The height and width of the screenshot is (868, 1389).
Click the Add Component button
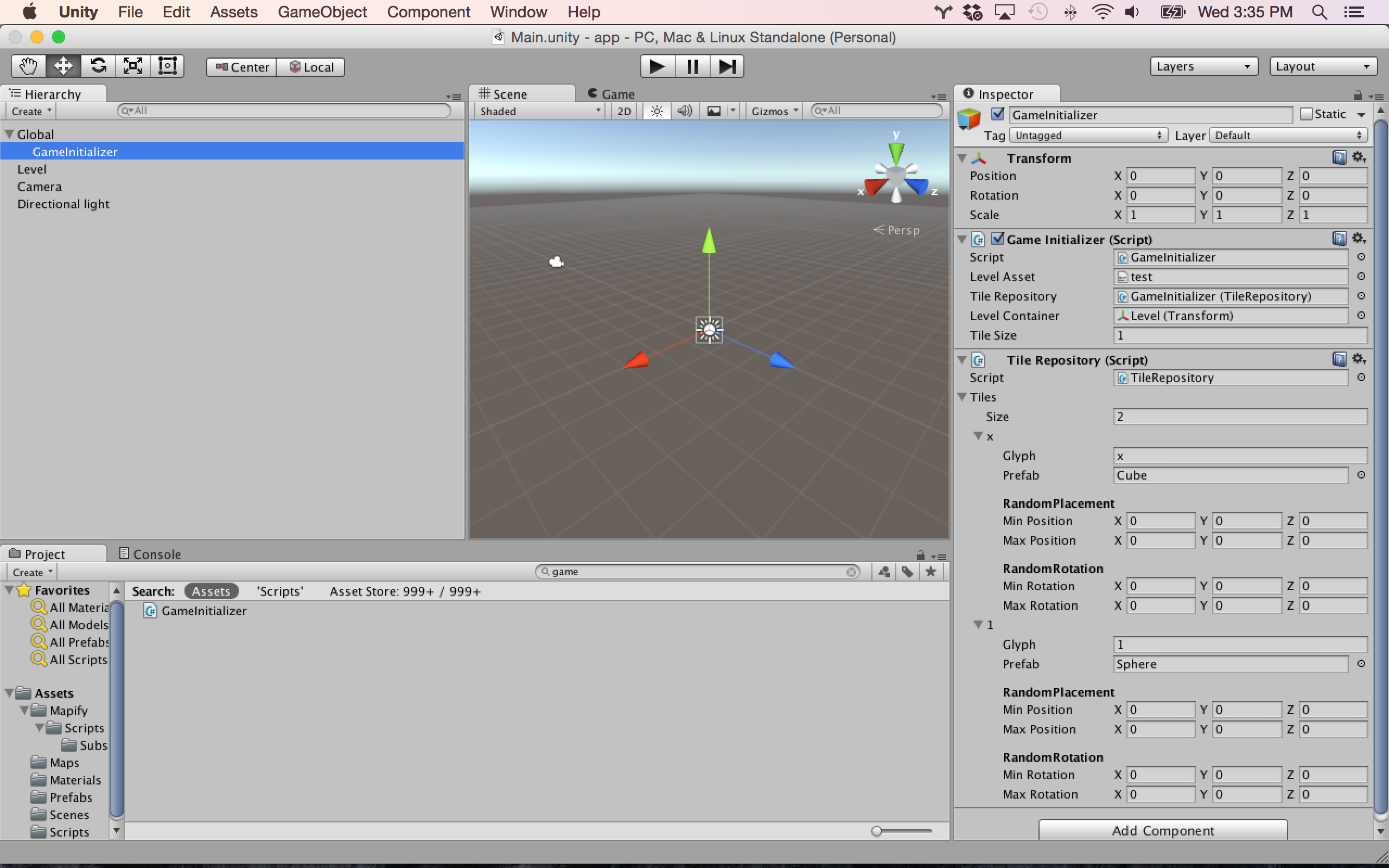tap(1163, 830)
